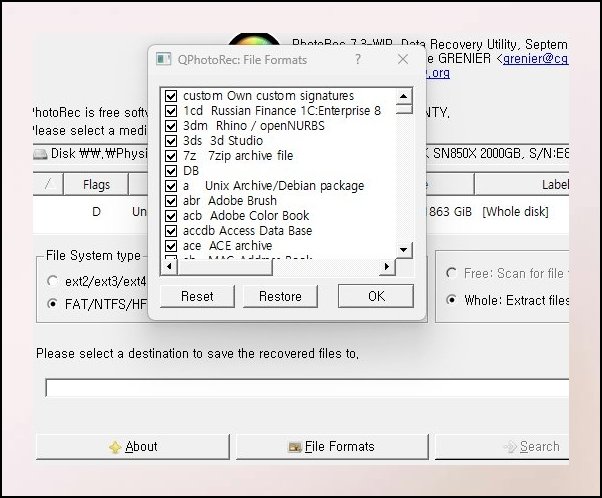This screenshot has width=602, height=498.
Task: Click the destination path input field
Action: [x=307, y=387]
